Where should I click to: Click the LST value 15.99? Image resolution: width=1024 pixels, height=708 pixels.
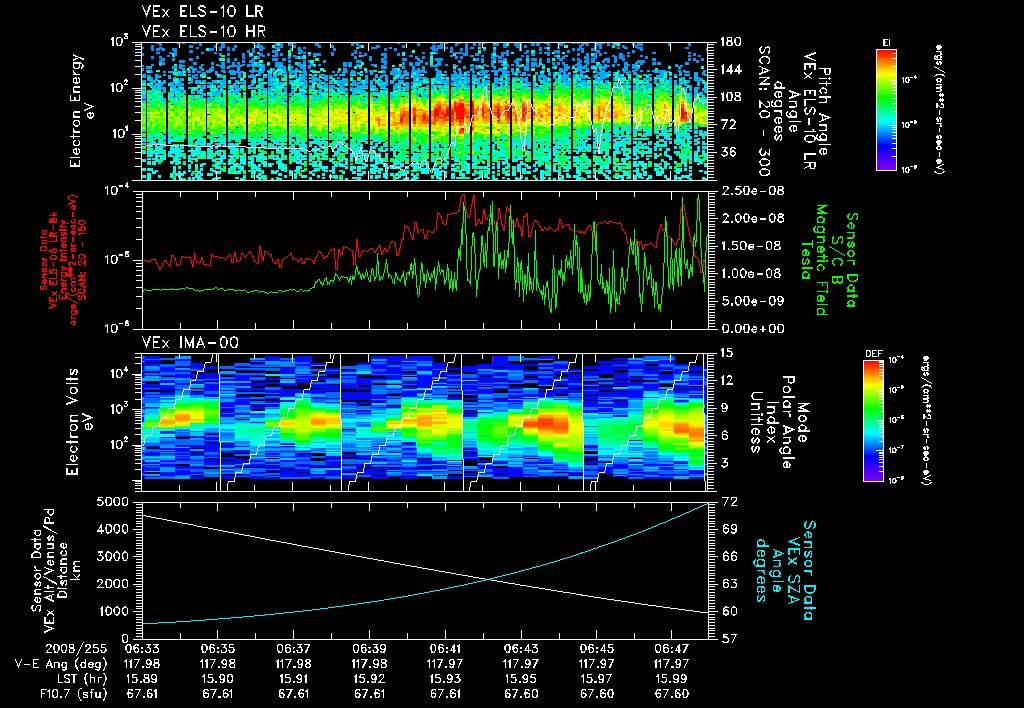point(672,679)
